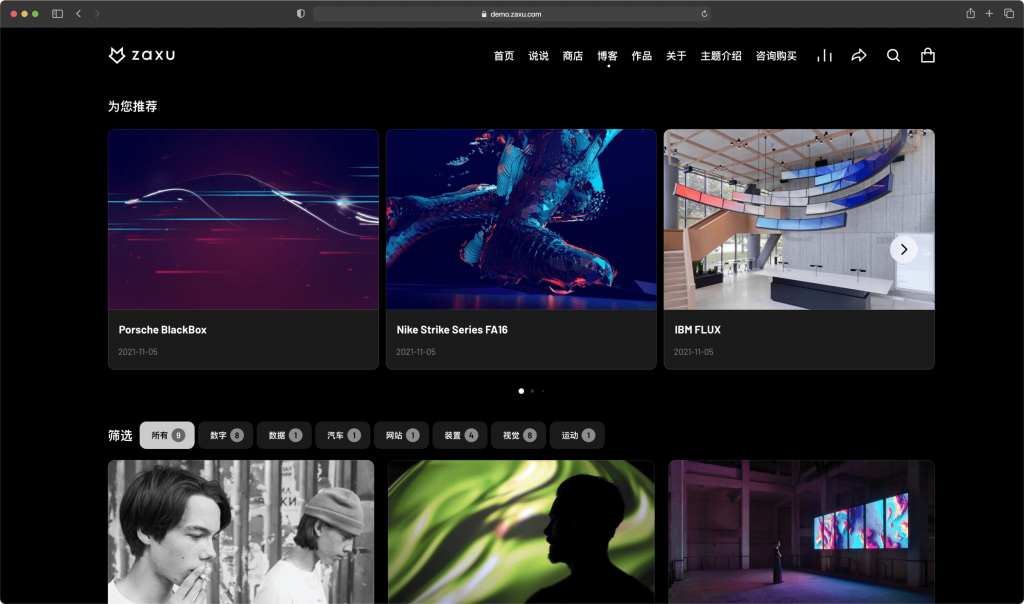The height and width of the screenshot is (604, 1024).
Task: Filter works by 装置 category
Action: click(460, 435)
